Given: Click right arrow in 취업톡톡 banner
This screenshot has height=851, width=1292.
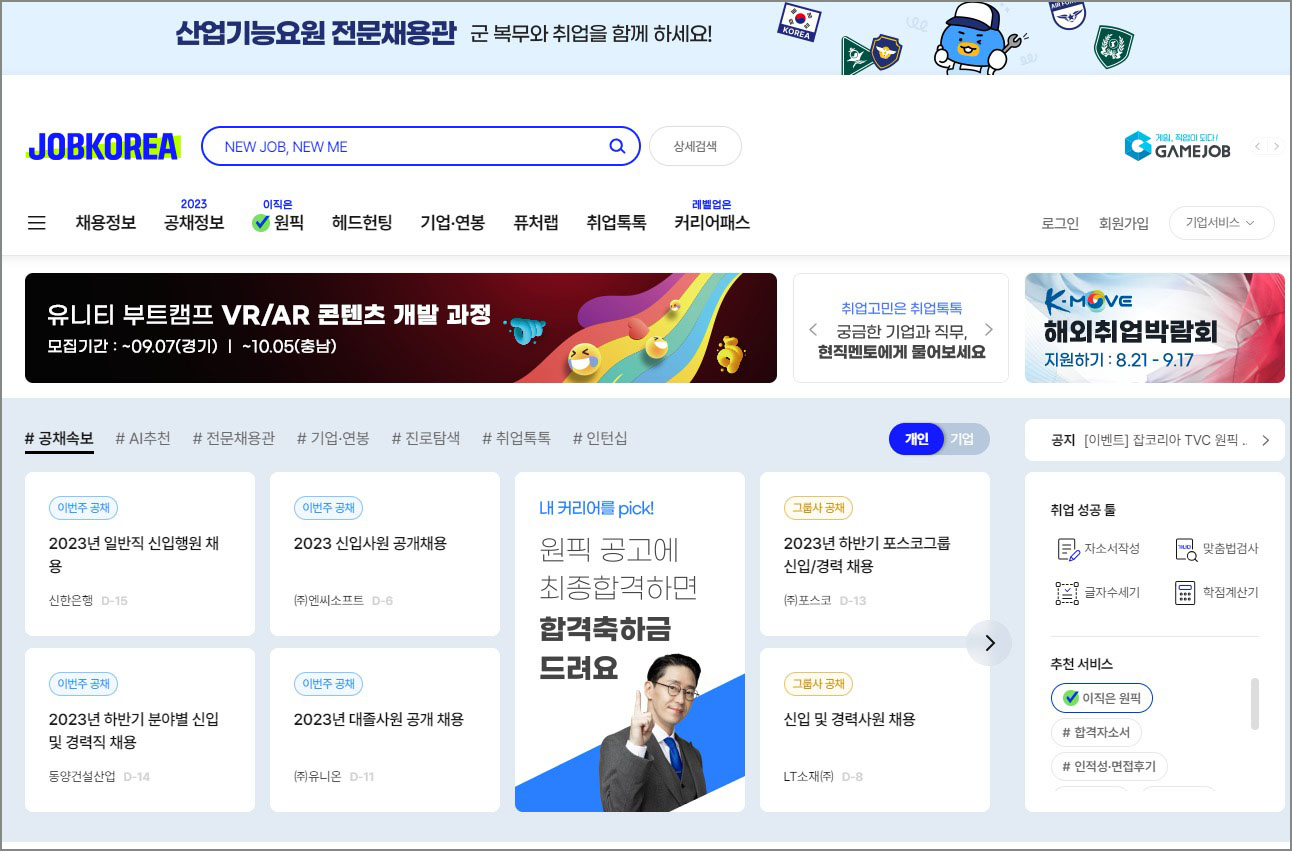Looking at the screenshot, I should [989, 329].
